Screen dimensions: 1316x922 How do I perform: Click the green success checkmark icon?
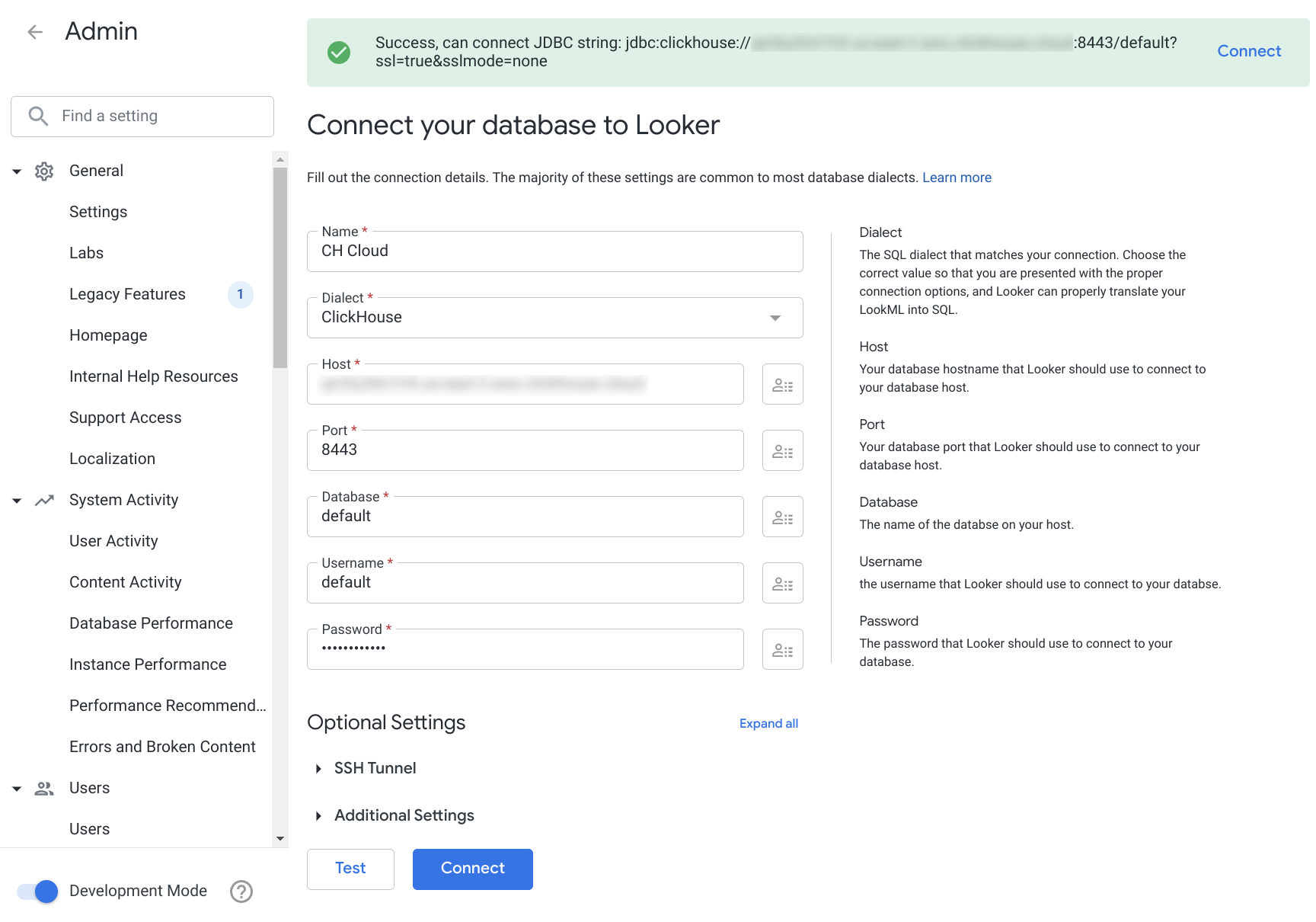(x=338, y=52)
